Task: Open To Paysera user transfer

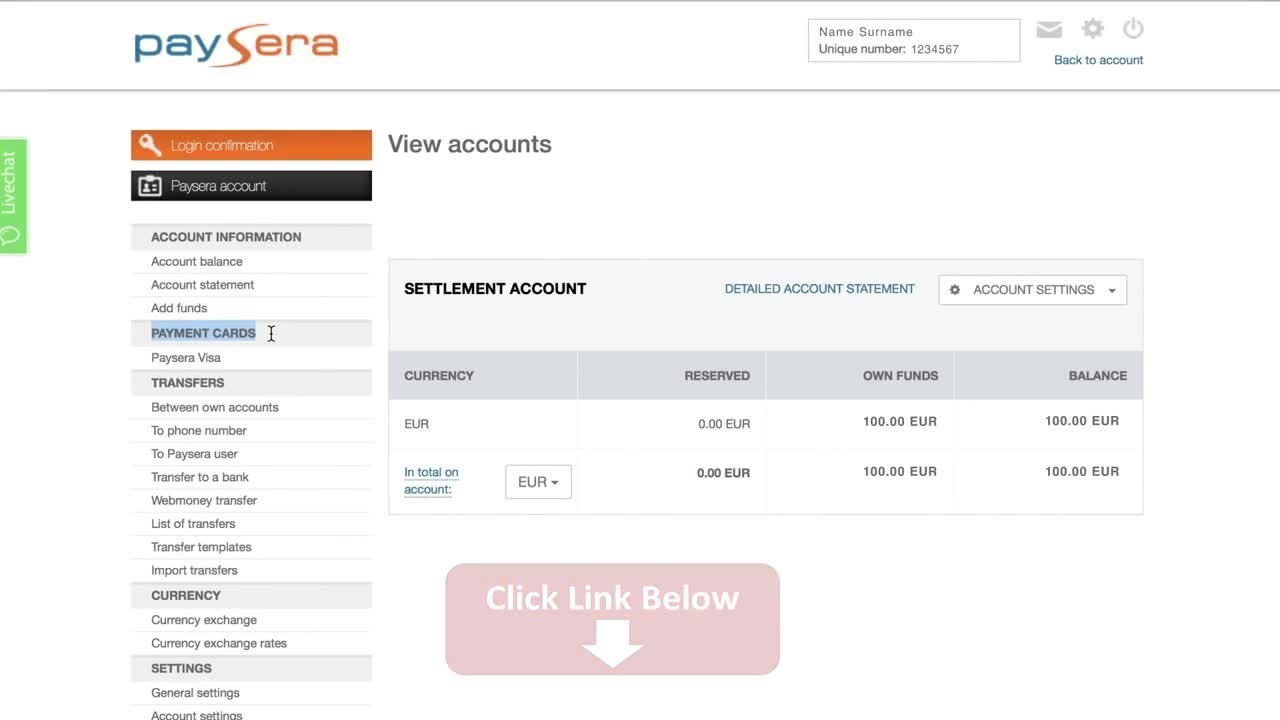Action: point(194,454)
